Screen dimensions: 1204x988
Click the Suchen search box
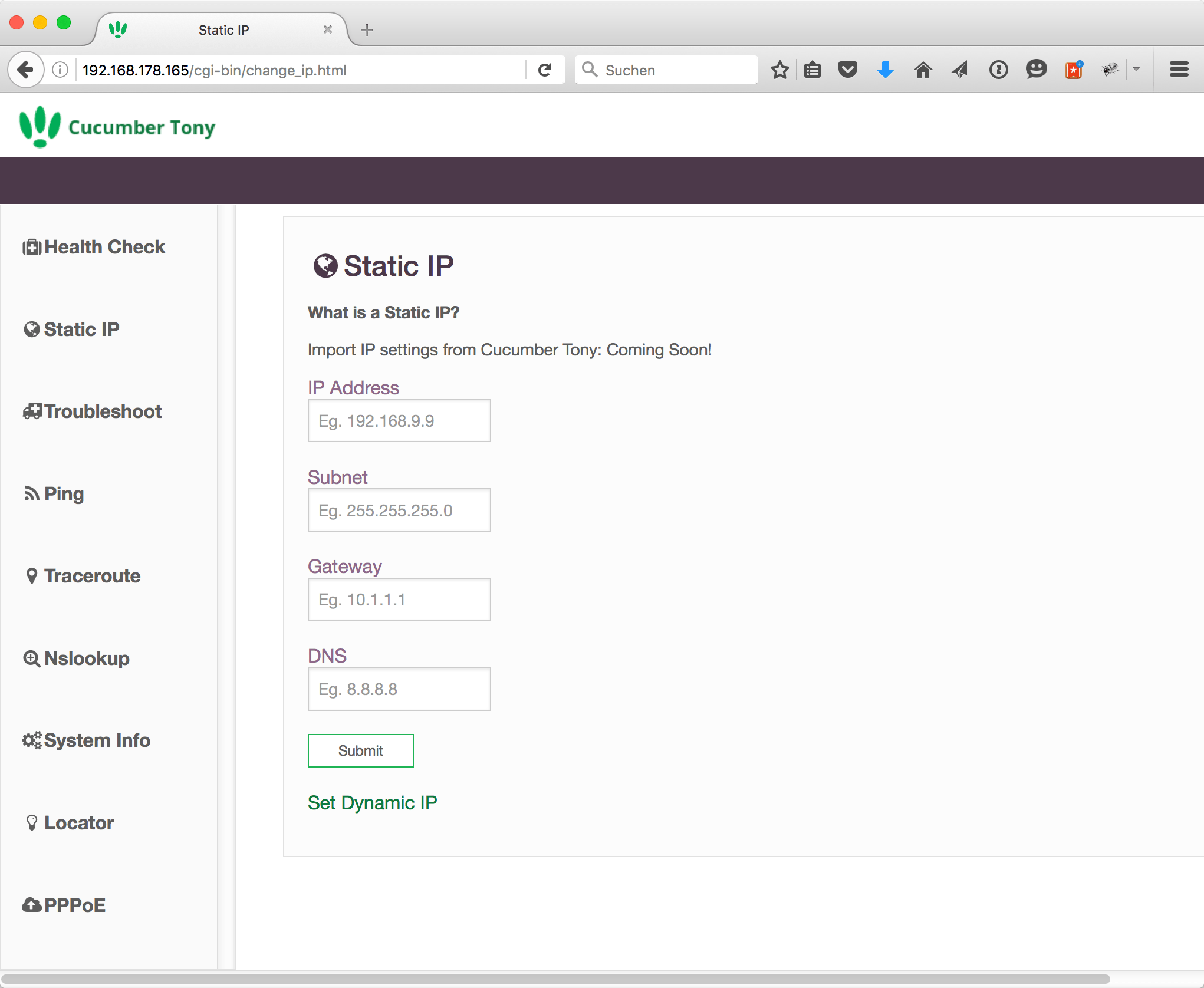click(666, 70)
